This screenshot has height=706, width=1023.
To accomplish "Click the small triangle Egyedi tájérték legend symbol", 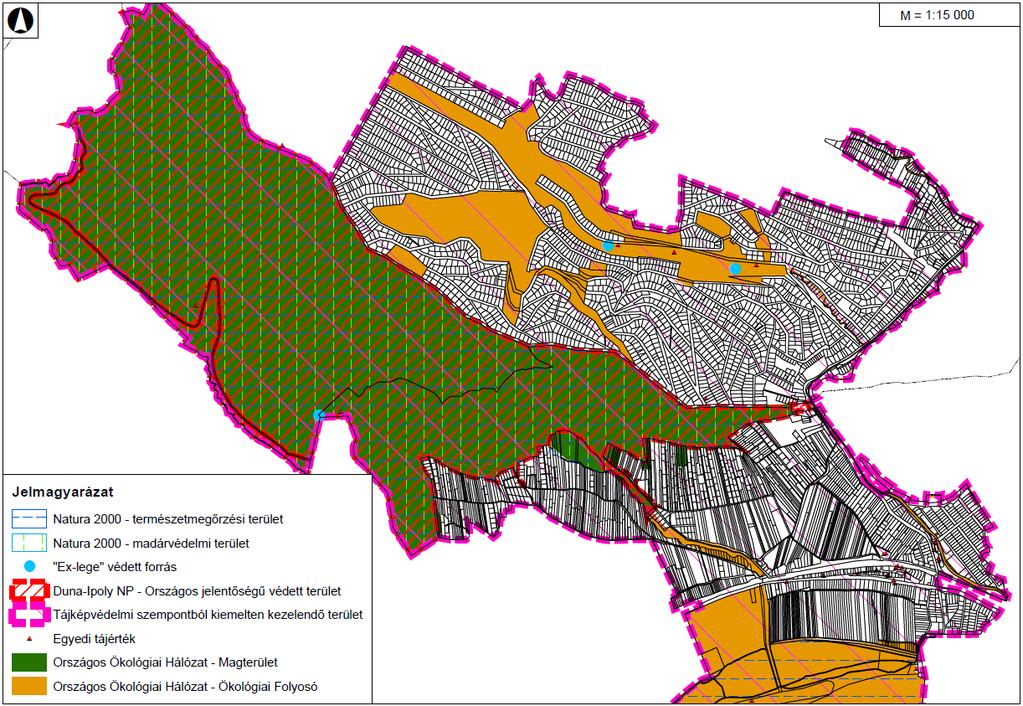I will (29, 639).
